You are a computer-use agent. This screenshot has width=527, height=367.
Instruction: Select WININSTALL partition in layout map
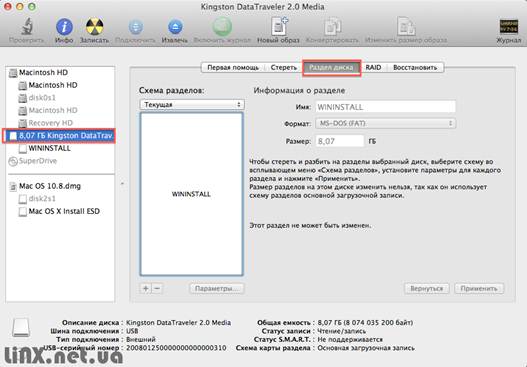point(192,194)
